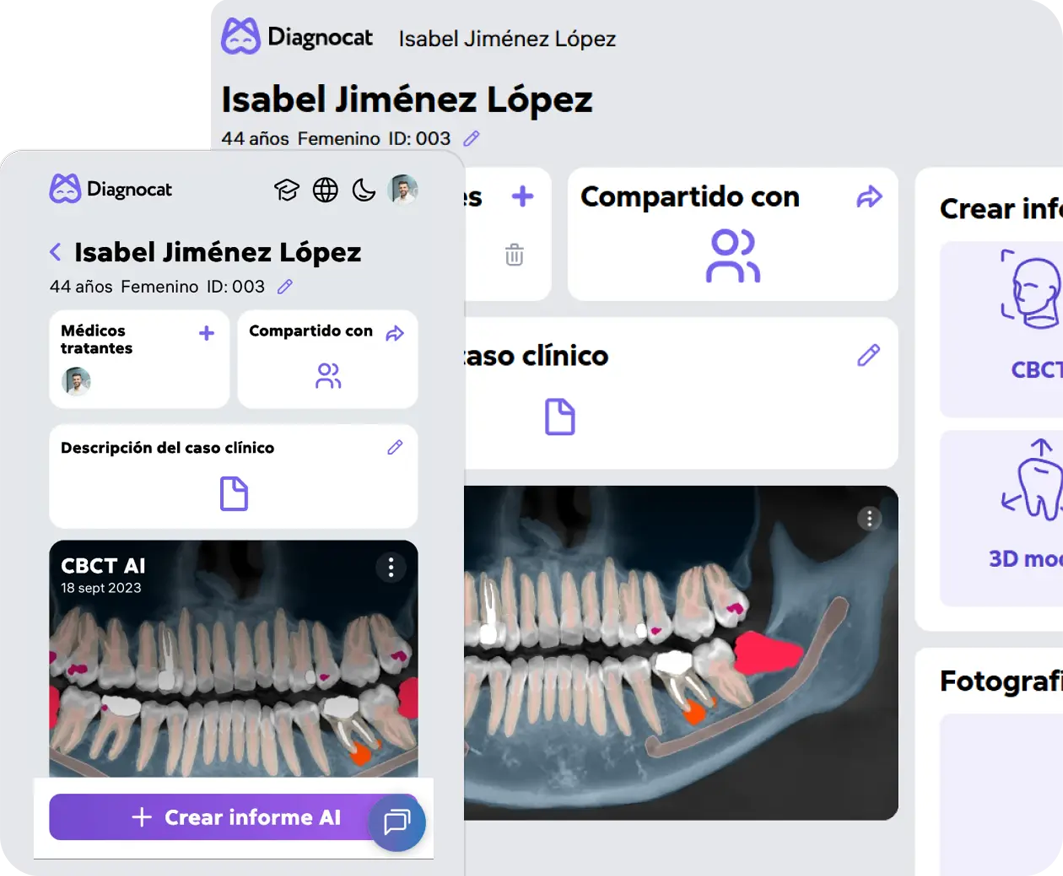The image size is (1063, 876).
Task: Open the globe language selector
Action: click(x=325, y=190)
